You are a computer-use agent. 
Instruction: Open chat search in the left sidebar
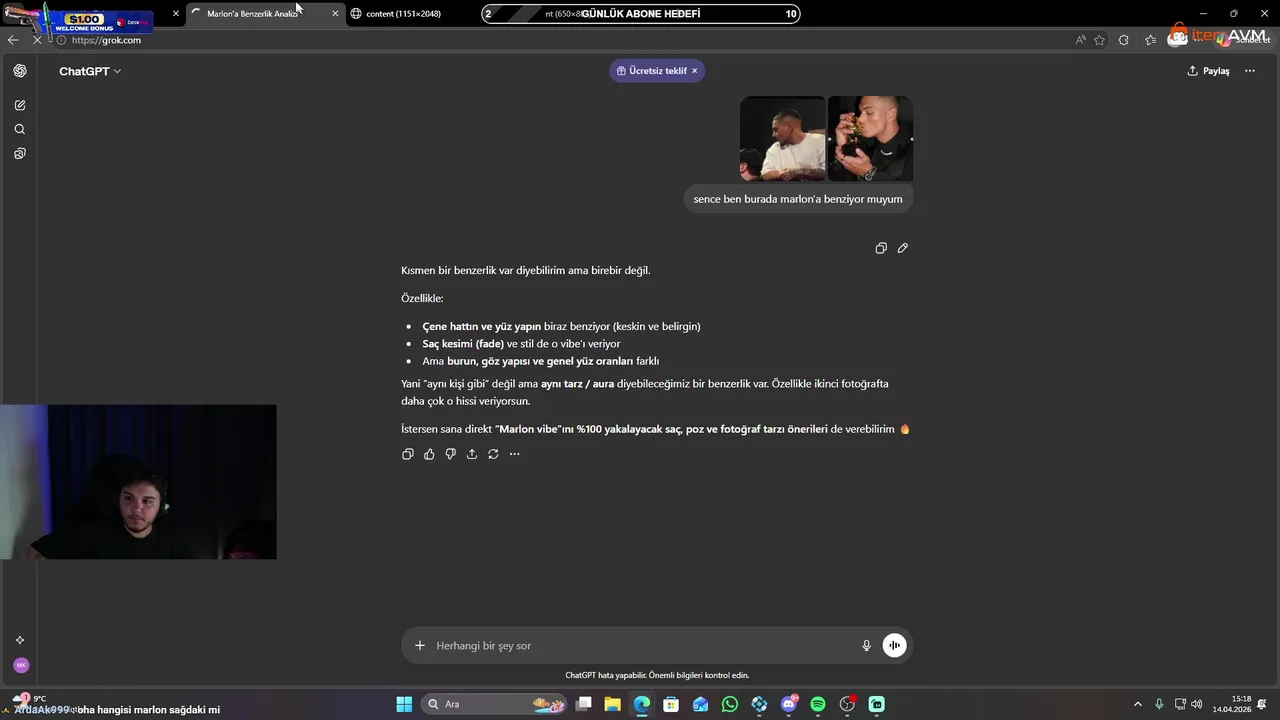pos(20,129)
